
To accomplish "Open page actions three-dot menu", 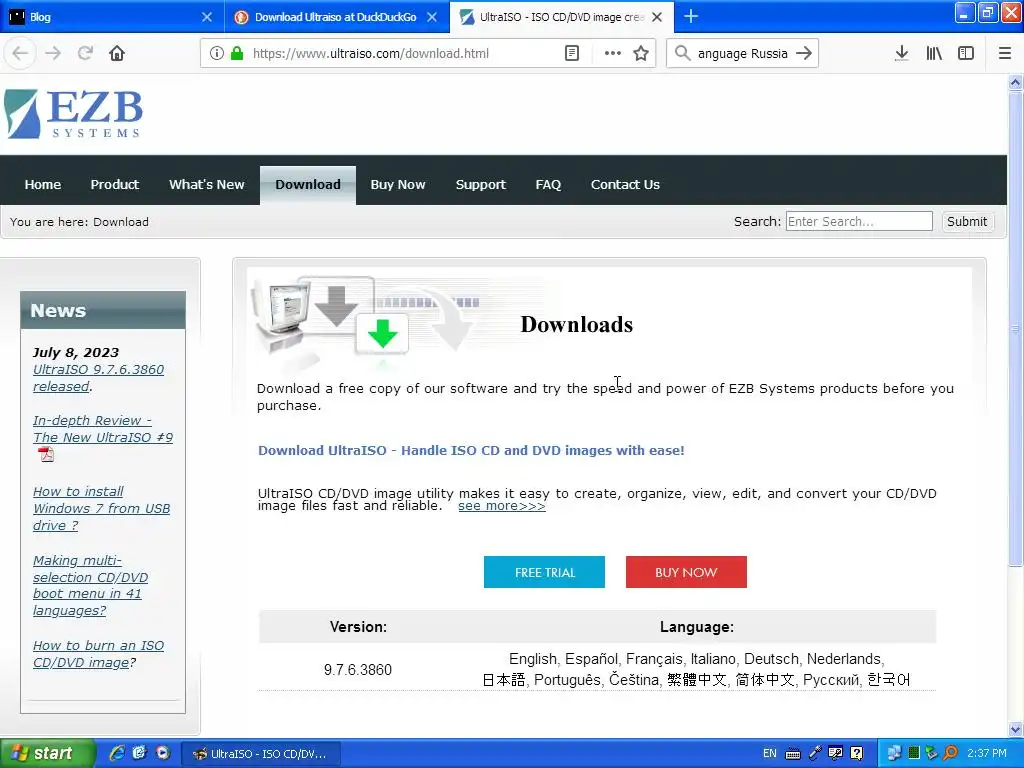I will click(613, 53).
